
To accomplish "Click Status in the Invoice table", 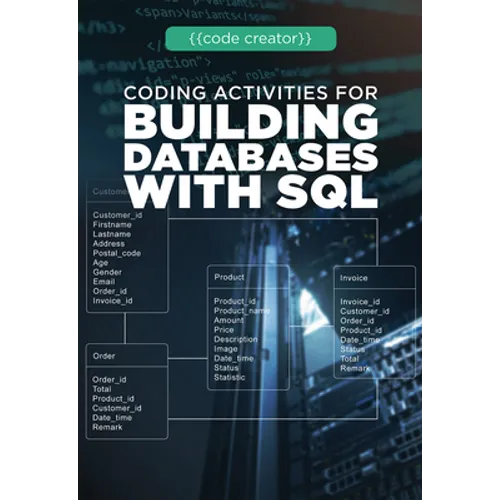I will [x=352, y=349].
